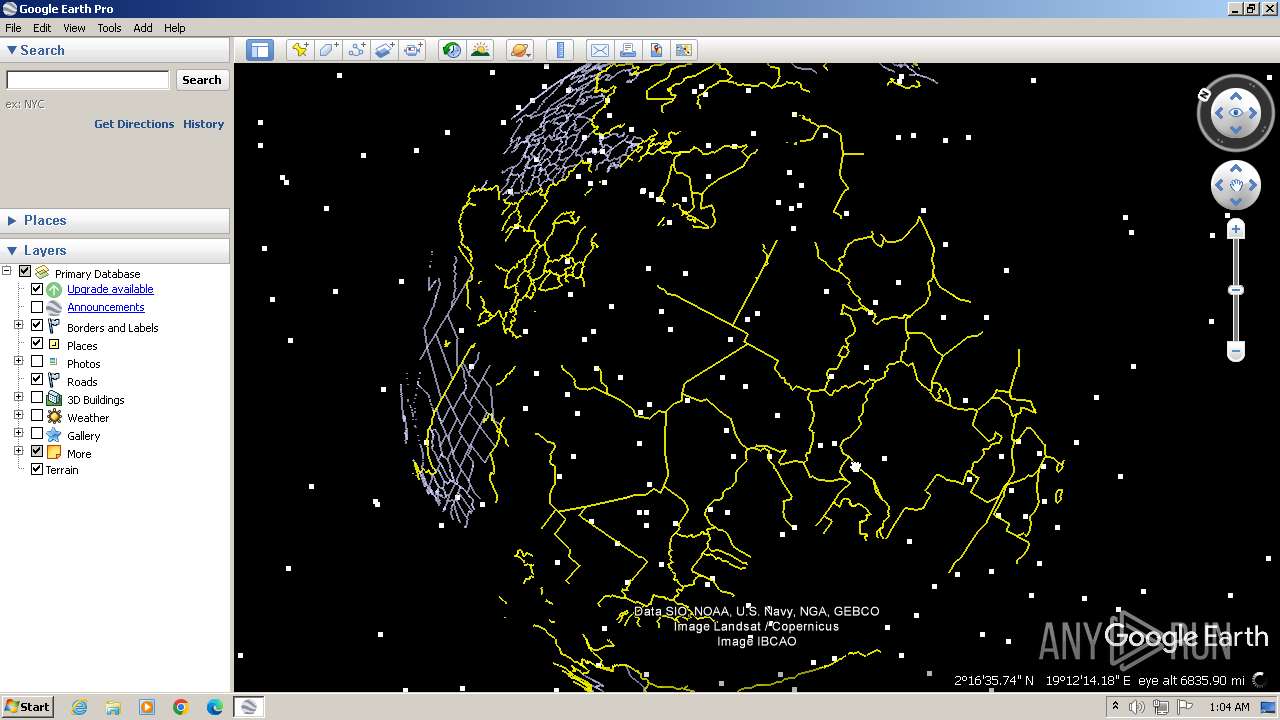The image size is (1280, 720).
Task: Start Record a Tour tool
Action: (x=413, y=50)
